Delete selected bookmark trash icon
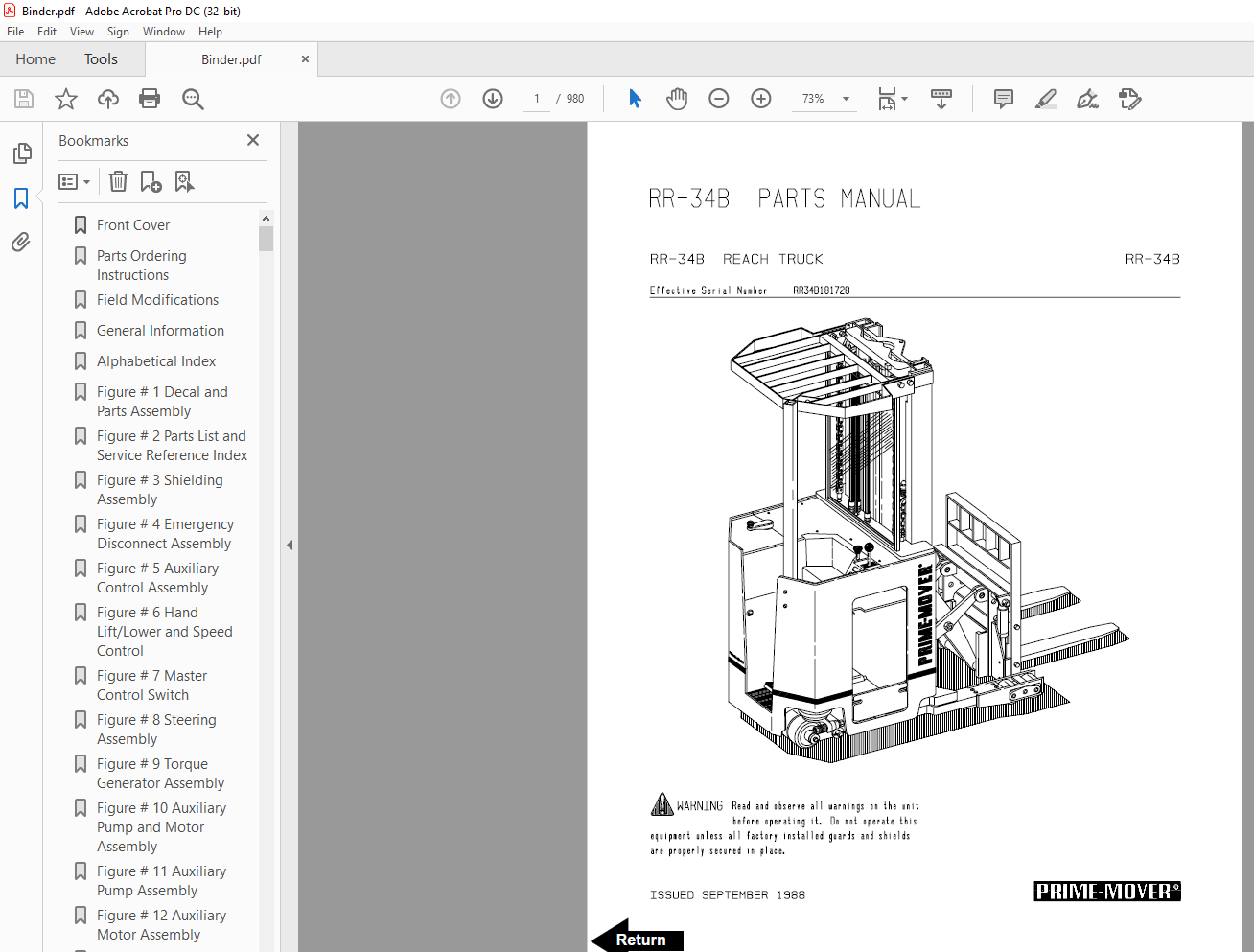The image size is (1254, 952). pos(118,181)
